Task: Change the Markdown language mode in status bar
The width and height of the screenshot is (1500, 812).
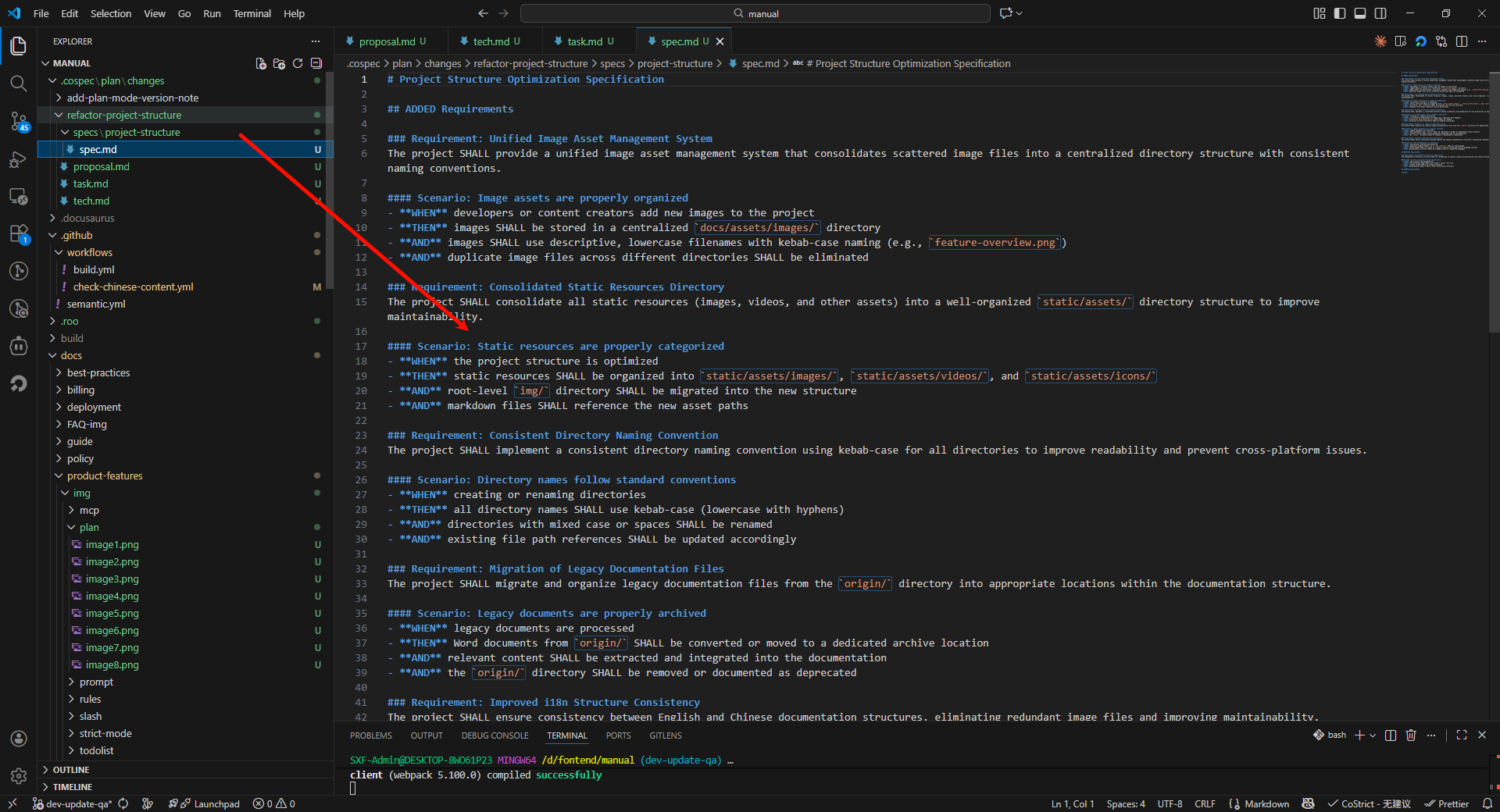Action: (x=1266, y=803)
